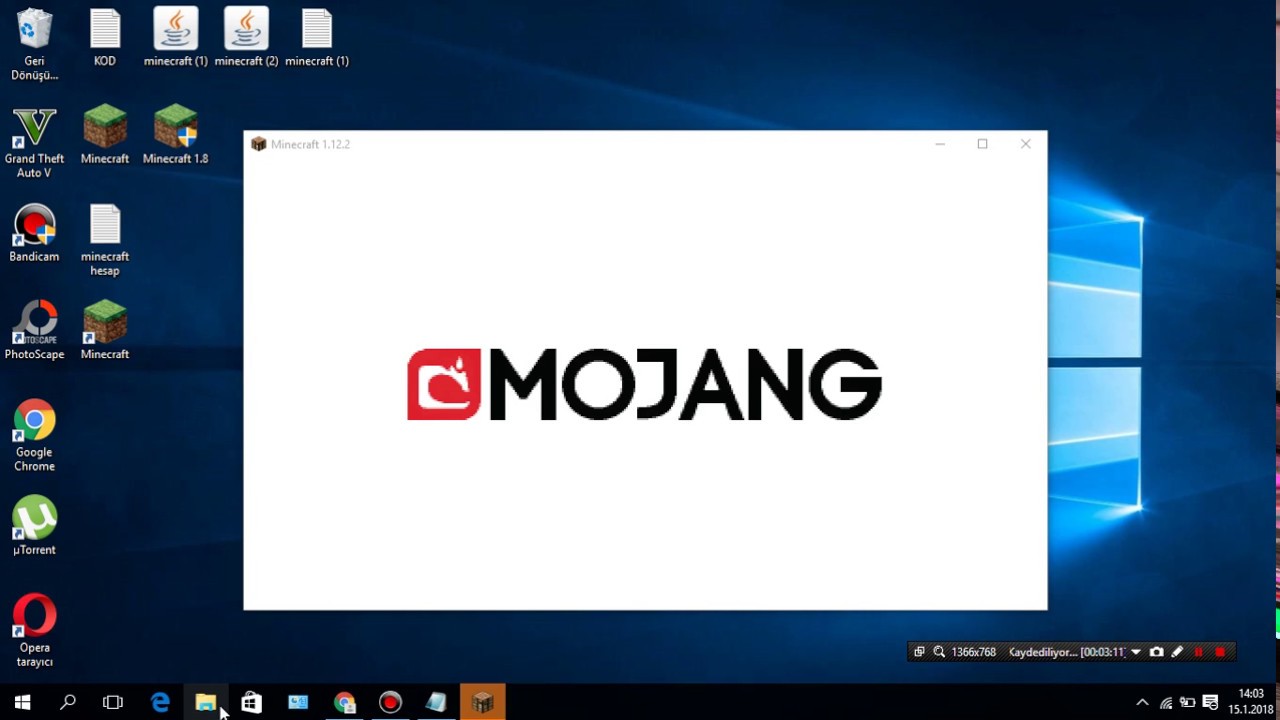Switch to Bandicam taskbar button
The width and height of the screenshot is (1280, 720).
tap(390, 702)
